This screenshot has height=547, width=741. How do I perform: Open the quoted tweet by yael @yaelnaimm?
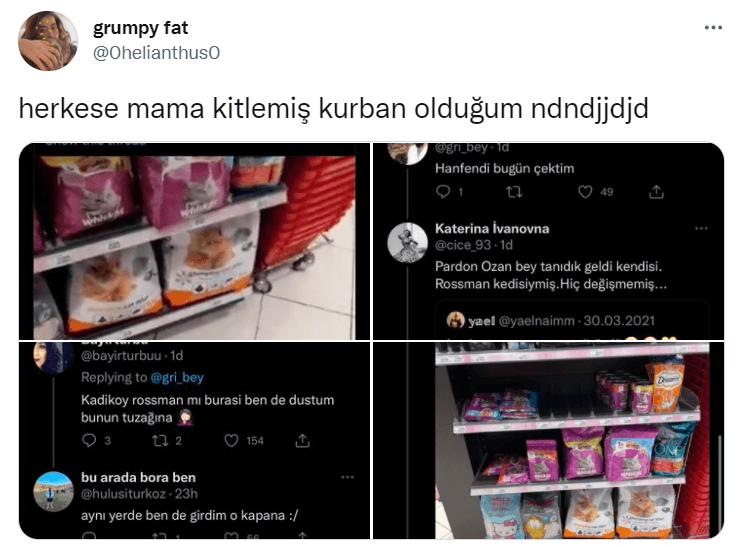(x=572, y=320)
